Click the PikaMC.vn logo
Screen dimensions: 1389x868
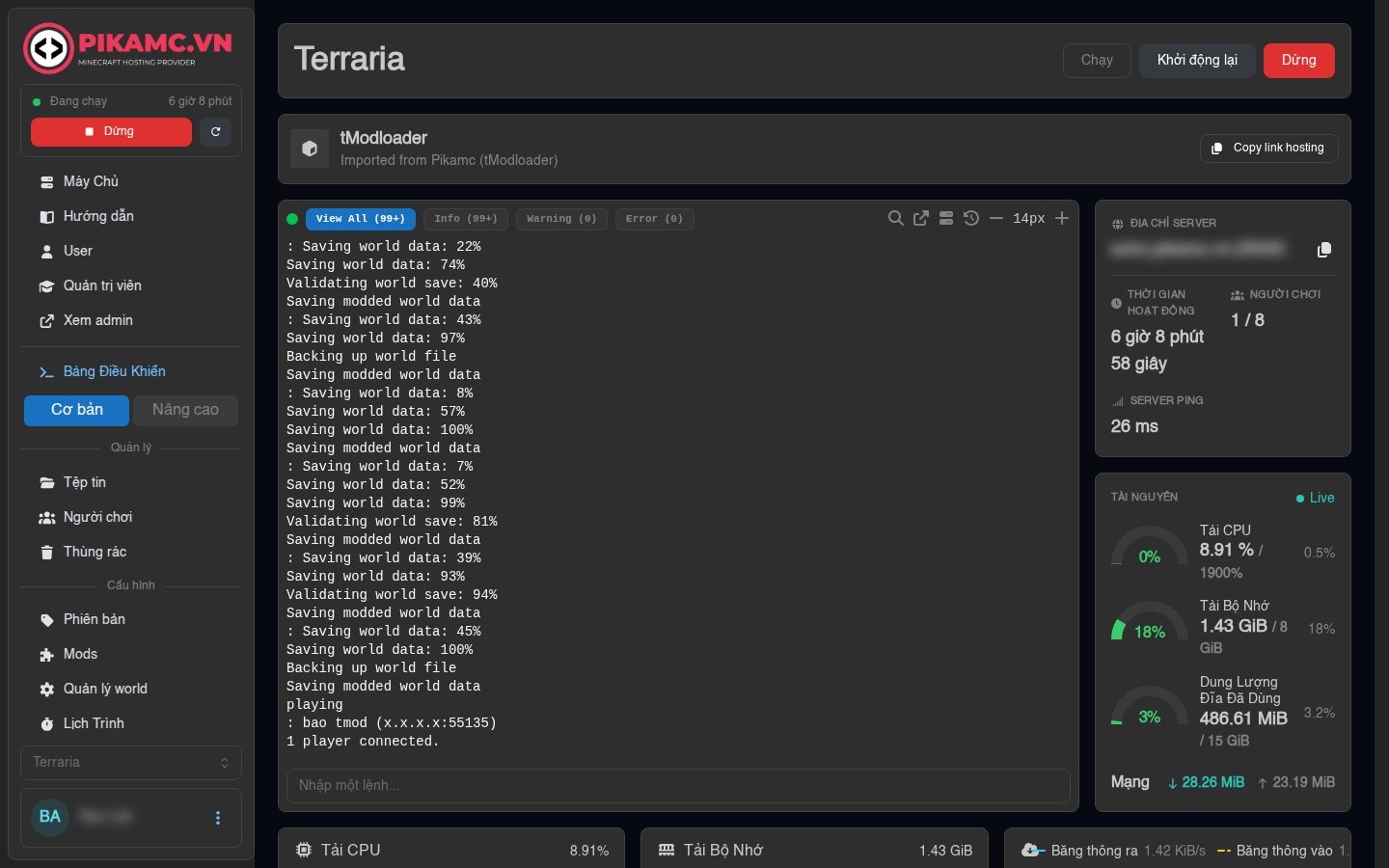click(128, 48)
